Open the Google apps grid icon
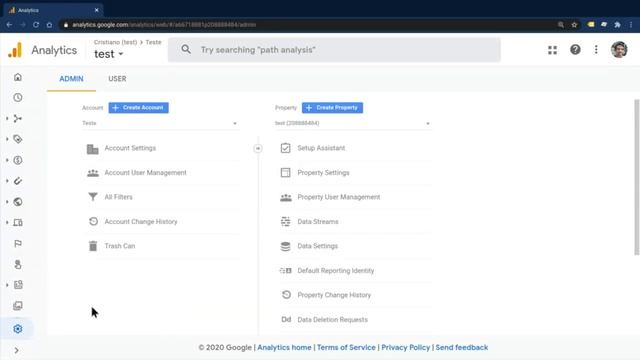This screenshot has width=640, height=360. (552, 50)
